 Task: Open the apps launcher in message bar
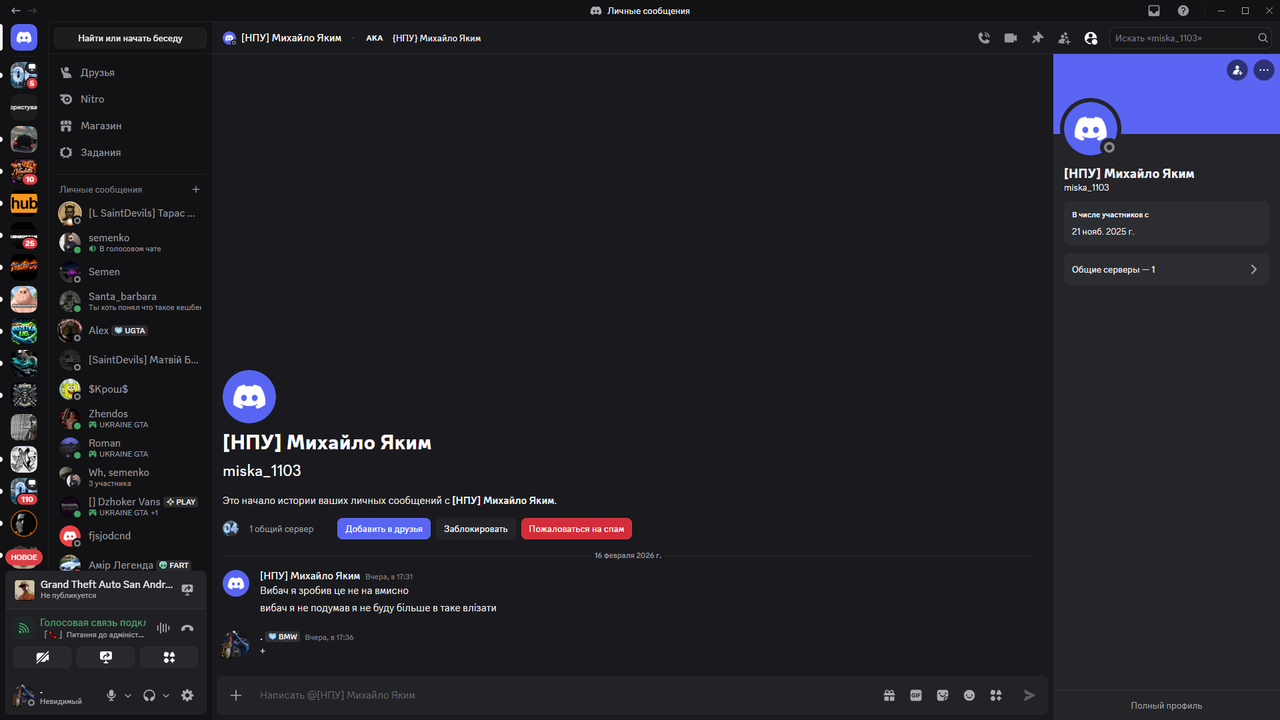coord(996,695)
